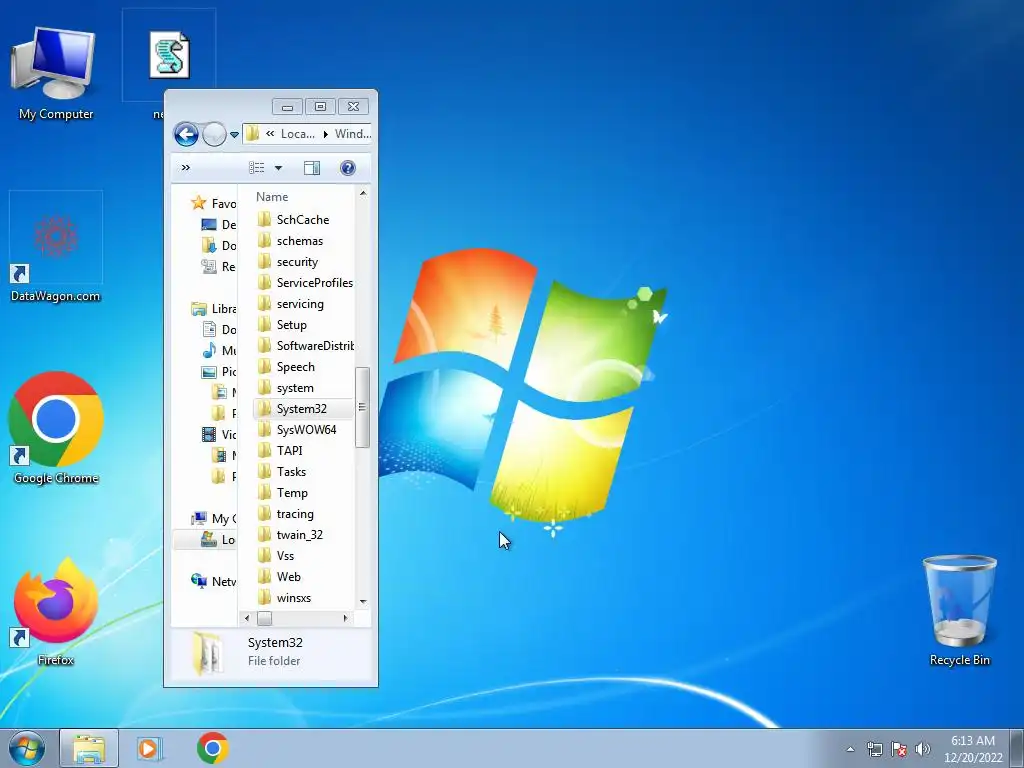
Task: Go back in Explorer window
Action: [x=186, y=135]
